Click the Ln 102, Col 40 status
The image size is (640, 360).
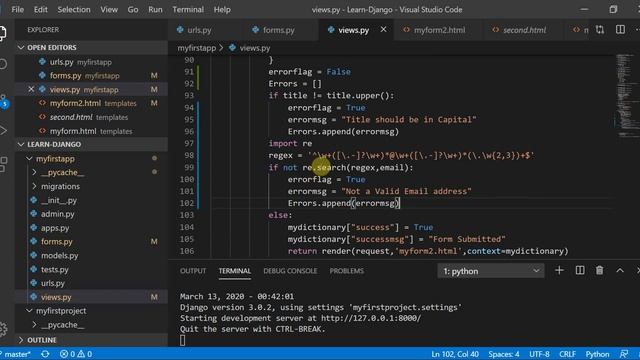pos(455,354)
